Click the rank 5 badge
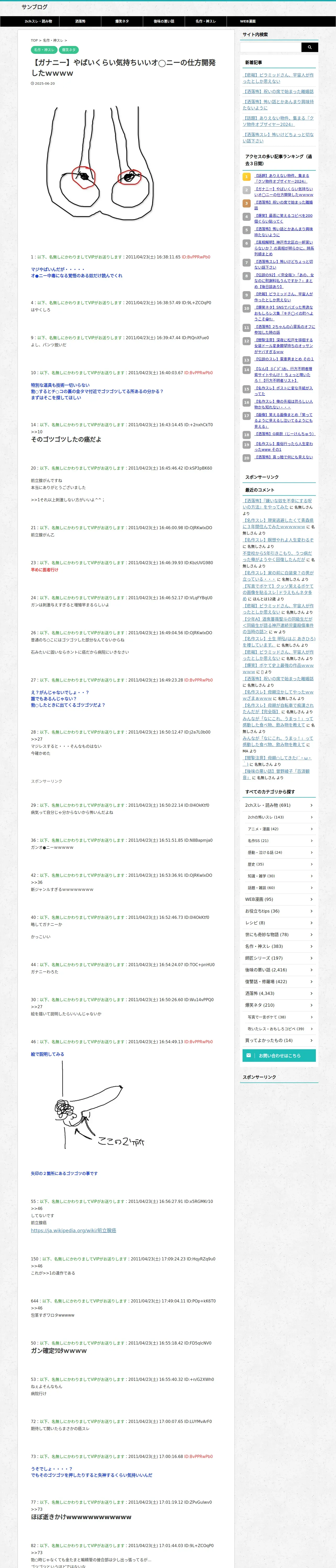336x1568 pixels. [246, 230]
